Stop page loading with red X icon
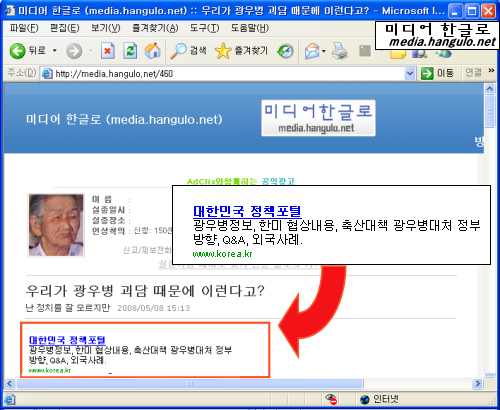Image resolution: width=500 pixels, height=410 pixels. coord(107,51)
